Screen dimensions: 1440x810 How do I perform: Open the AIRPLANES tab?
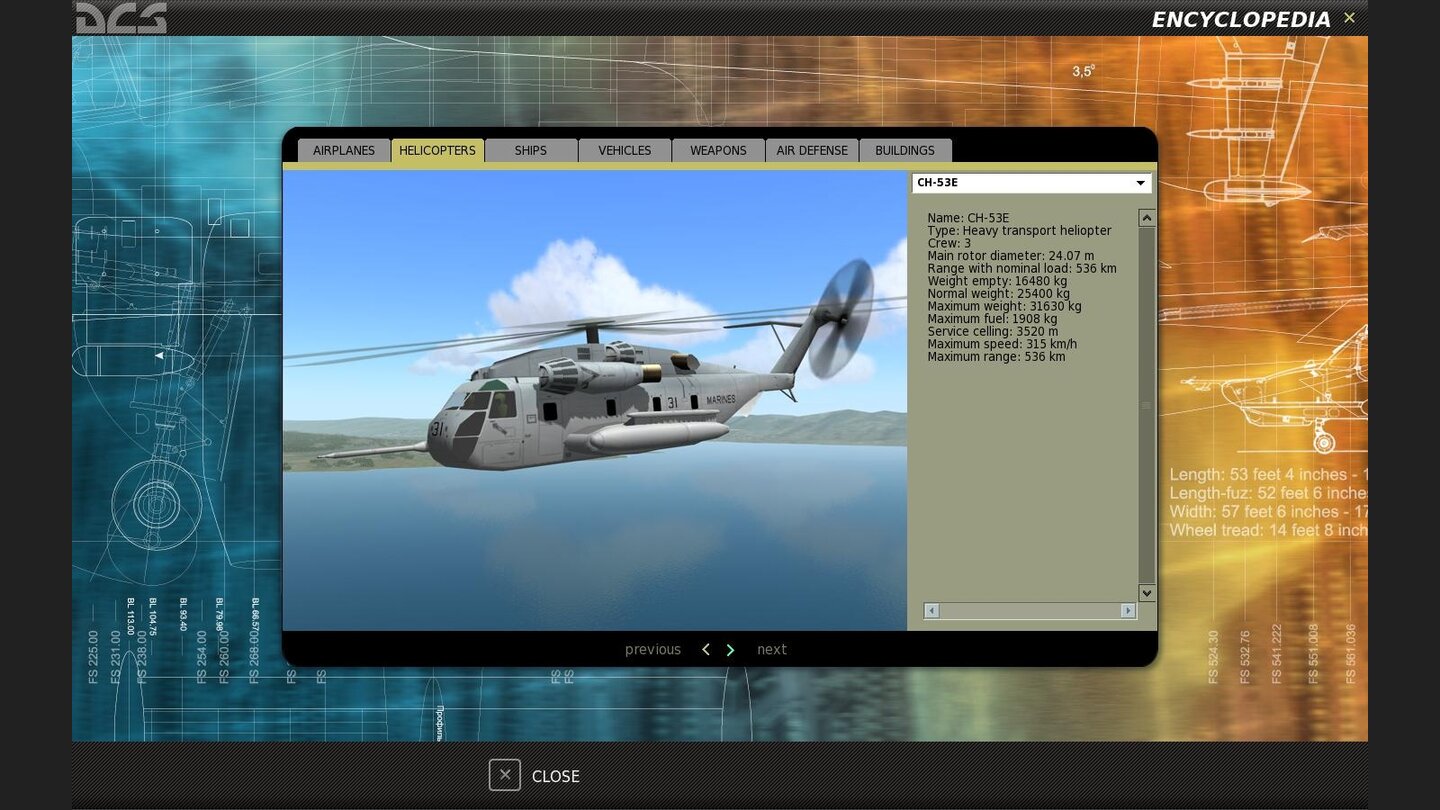tap(344, 150)
